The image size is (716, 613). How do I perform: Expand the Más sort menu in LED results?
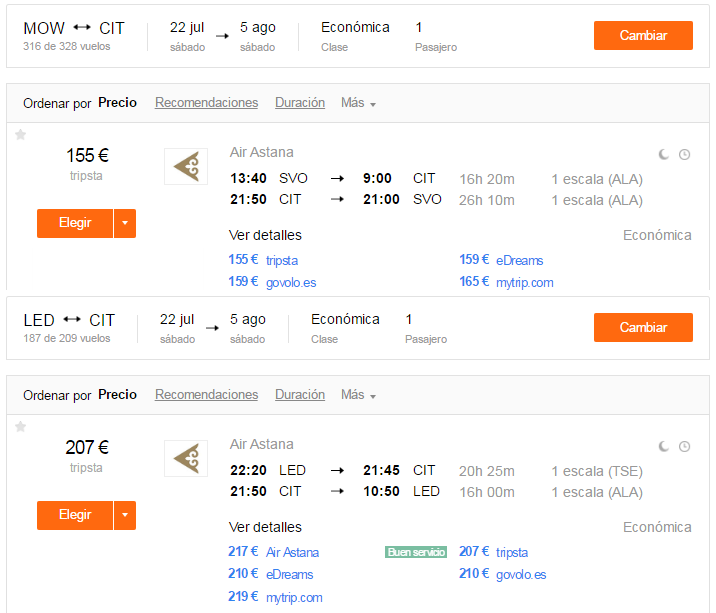tap(358, 395)
